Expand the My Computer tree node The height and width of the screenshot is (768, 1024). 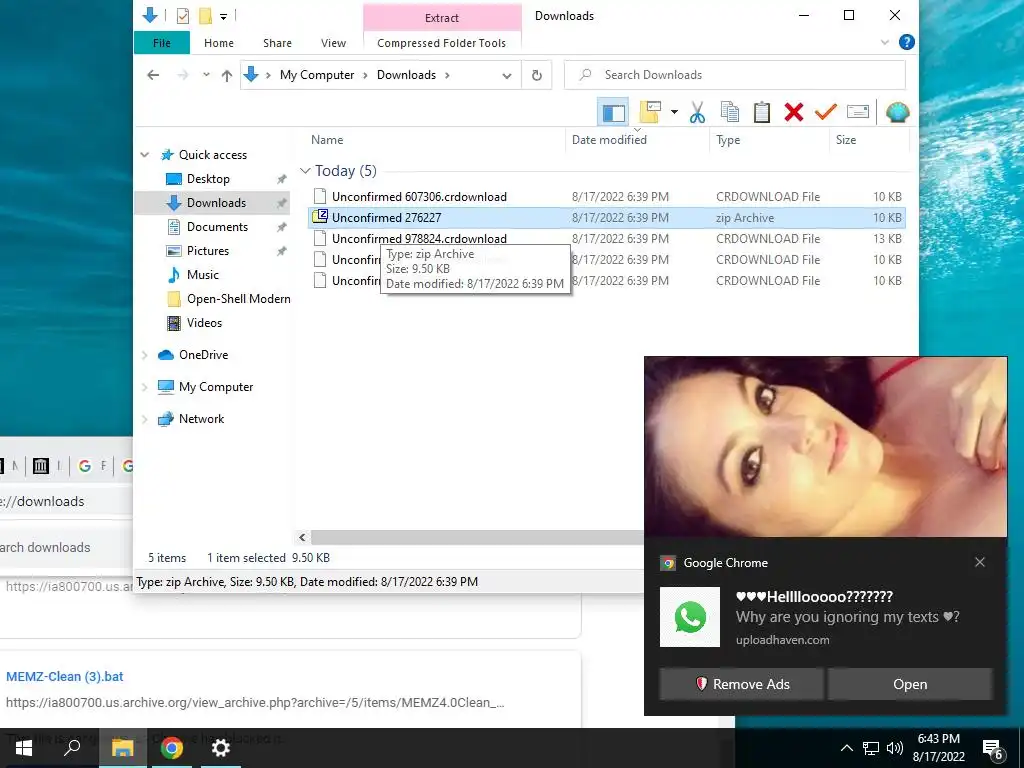click(x=144, y=387)
